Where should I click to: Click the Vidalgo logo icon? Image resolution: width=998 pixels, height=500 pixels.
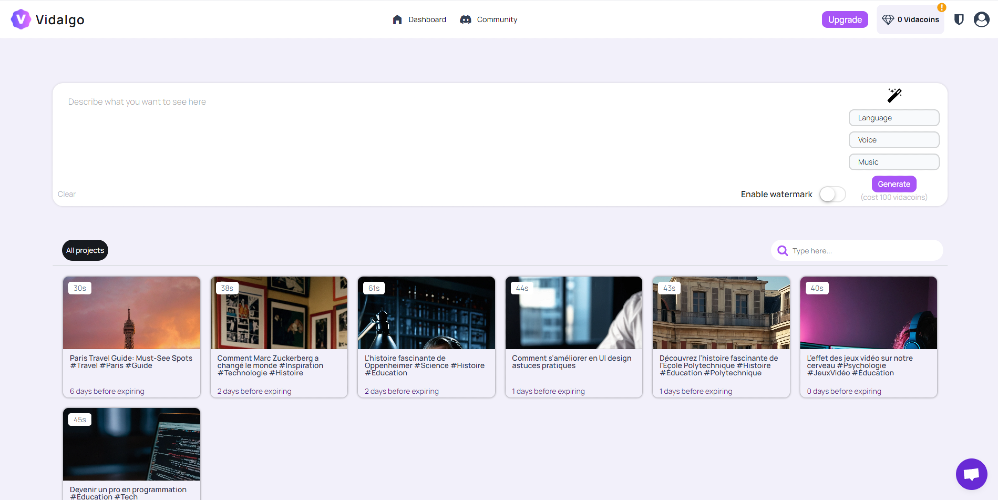tap(21, 19)
